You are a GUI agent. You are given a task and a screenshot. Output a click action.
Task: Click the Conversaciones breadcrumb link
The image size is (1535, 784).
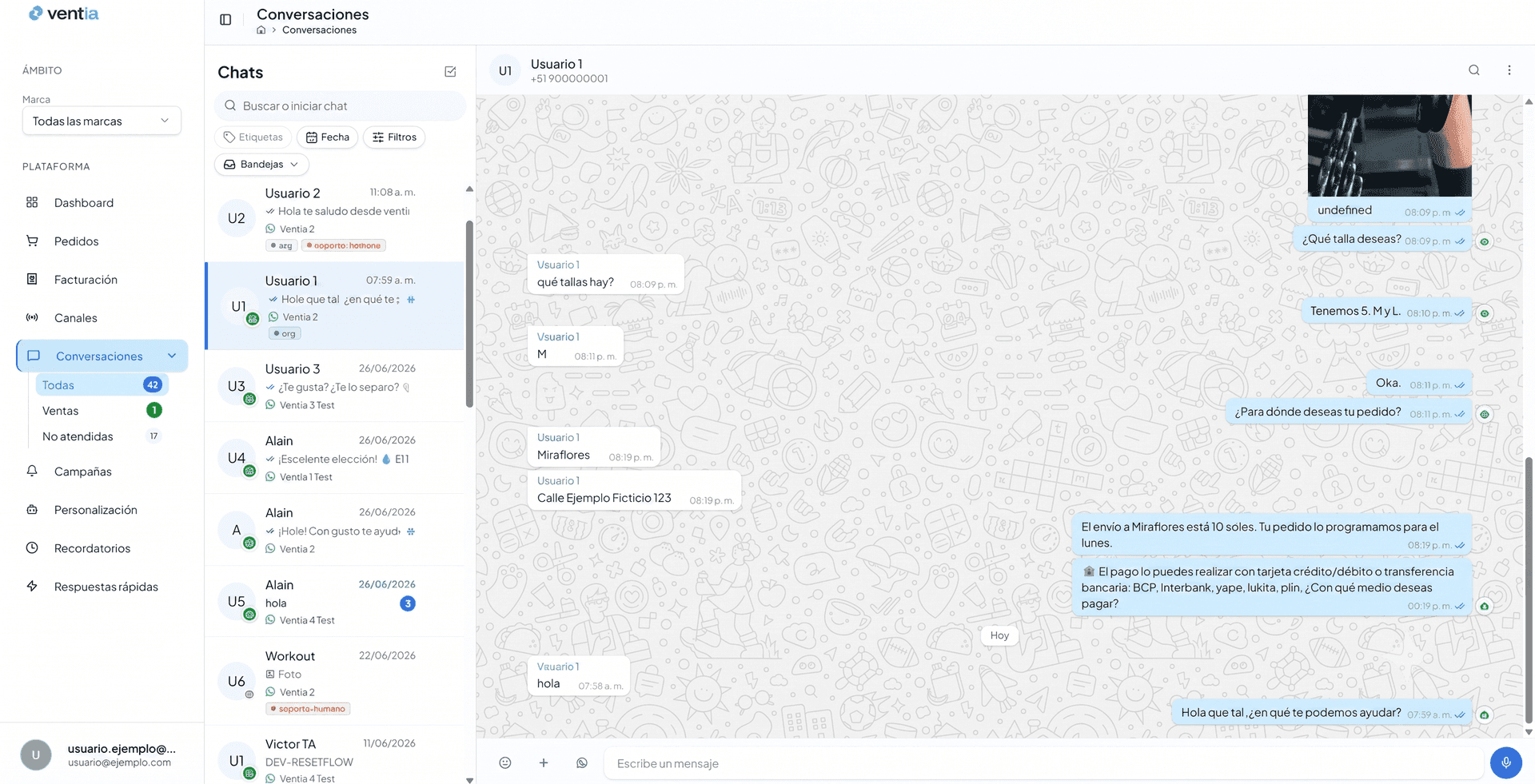(x=319, y=30)
